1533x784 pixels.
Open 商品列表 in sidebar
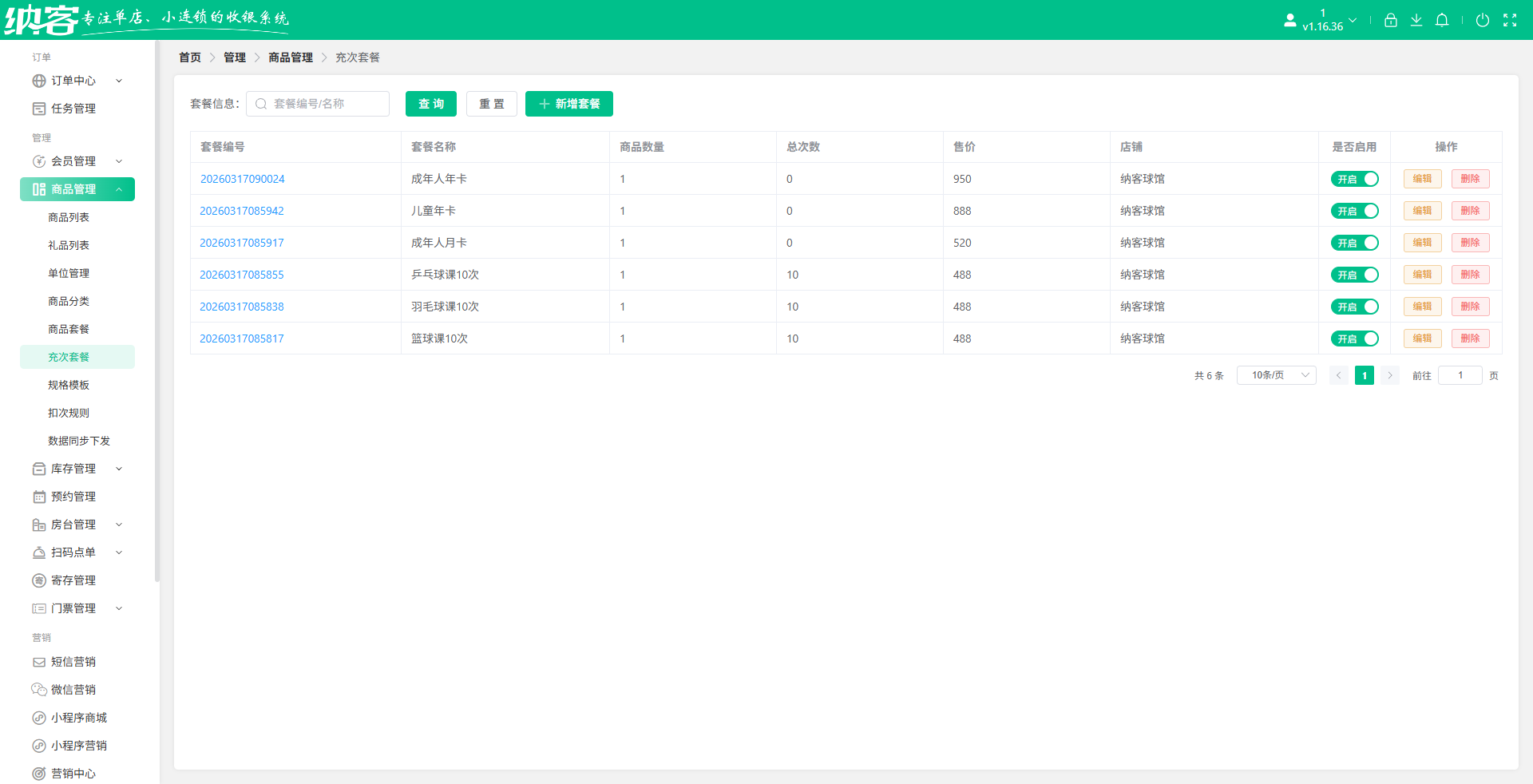pyautogui.click(x=69, y=217)
